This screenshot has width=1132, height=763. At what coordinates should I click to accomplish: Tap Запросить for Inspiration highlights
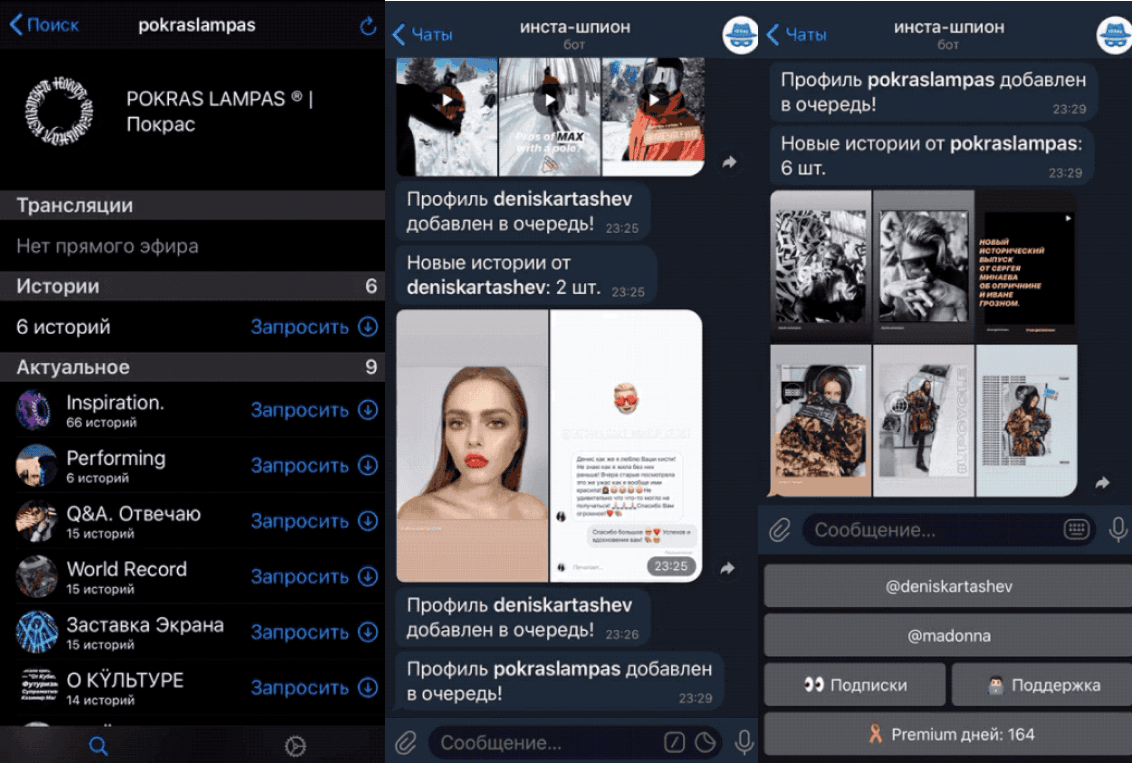313,410
